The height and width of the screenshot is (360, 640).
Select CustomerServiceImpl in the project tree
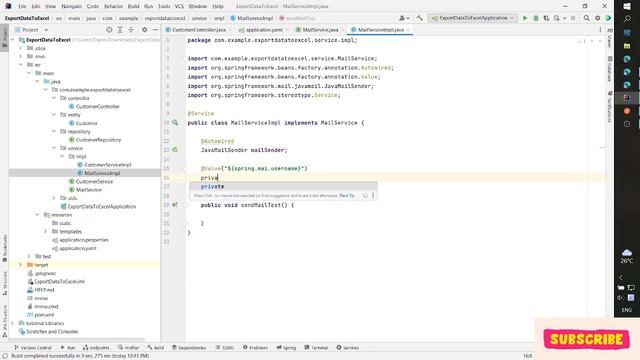click(x=108, y=164)
